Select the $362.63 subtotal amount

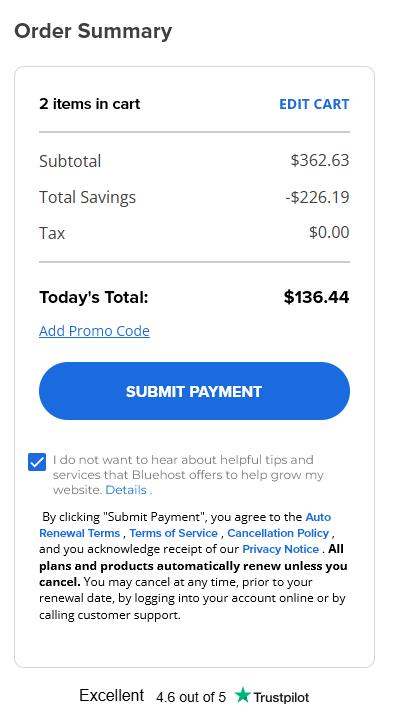(x=320, y=160)
